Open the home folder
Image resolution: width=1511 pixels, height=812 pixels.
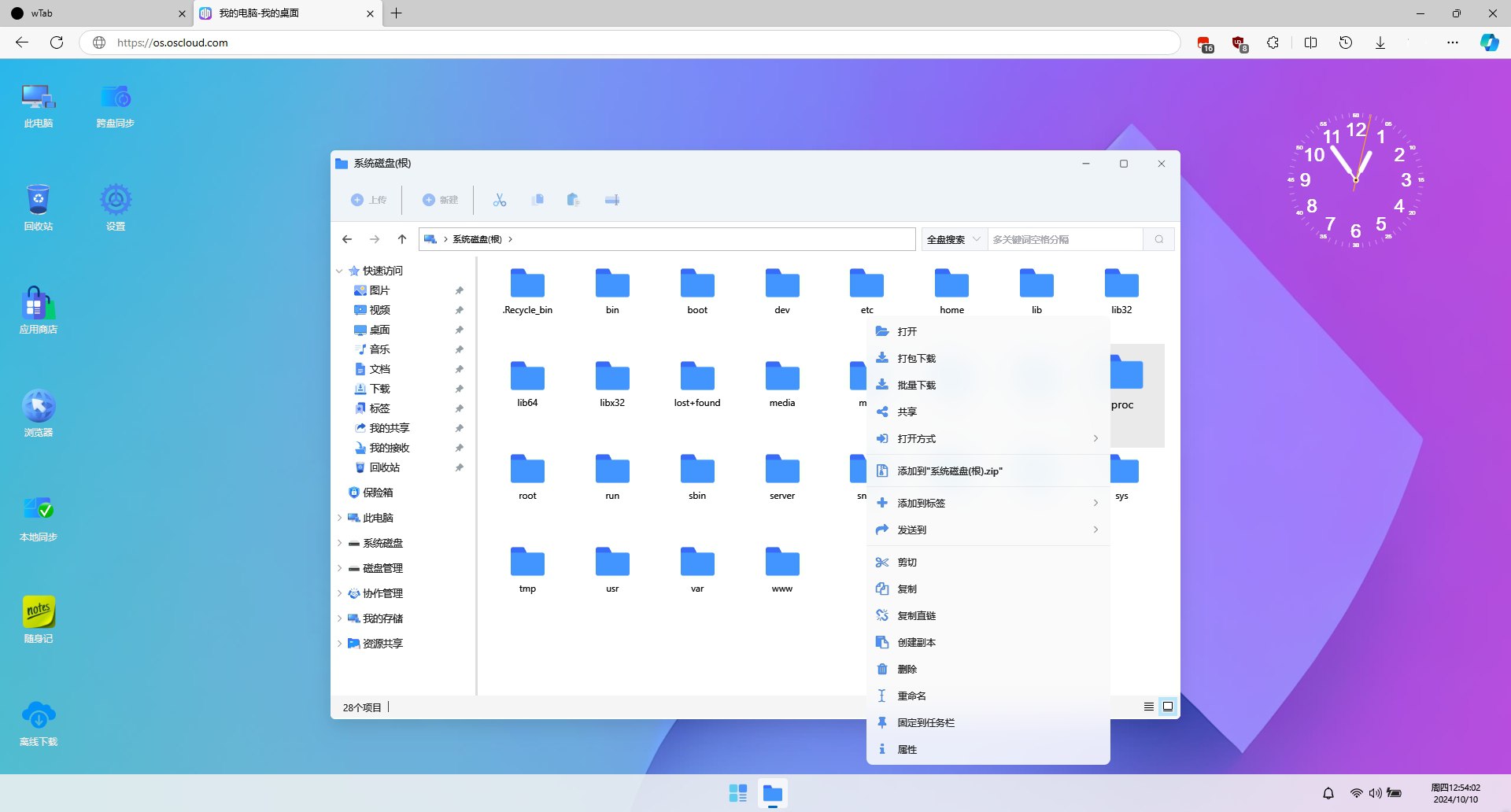click(x=951, y=290)
